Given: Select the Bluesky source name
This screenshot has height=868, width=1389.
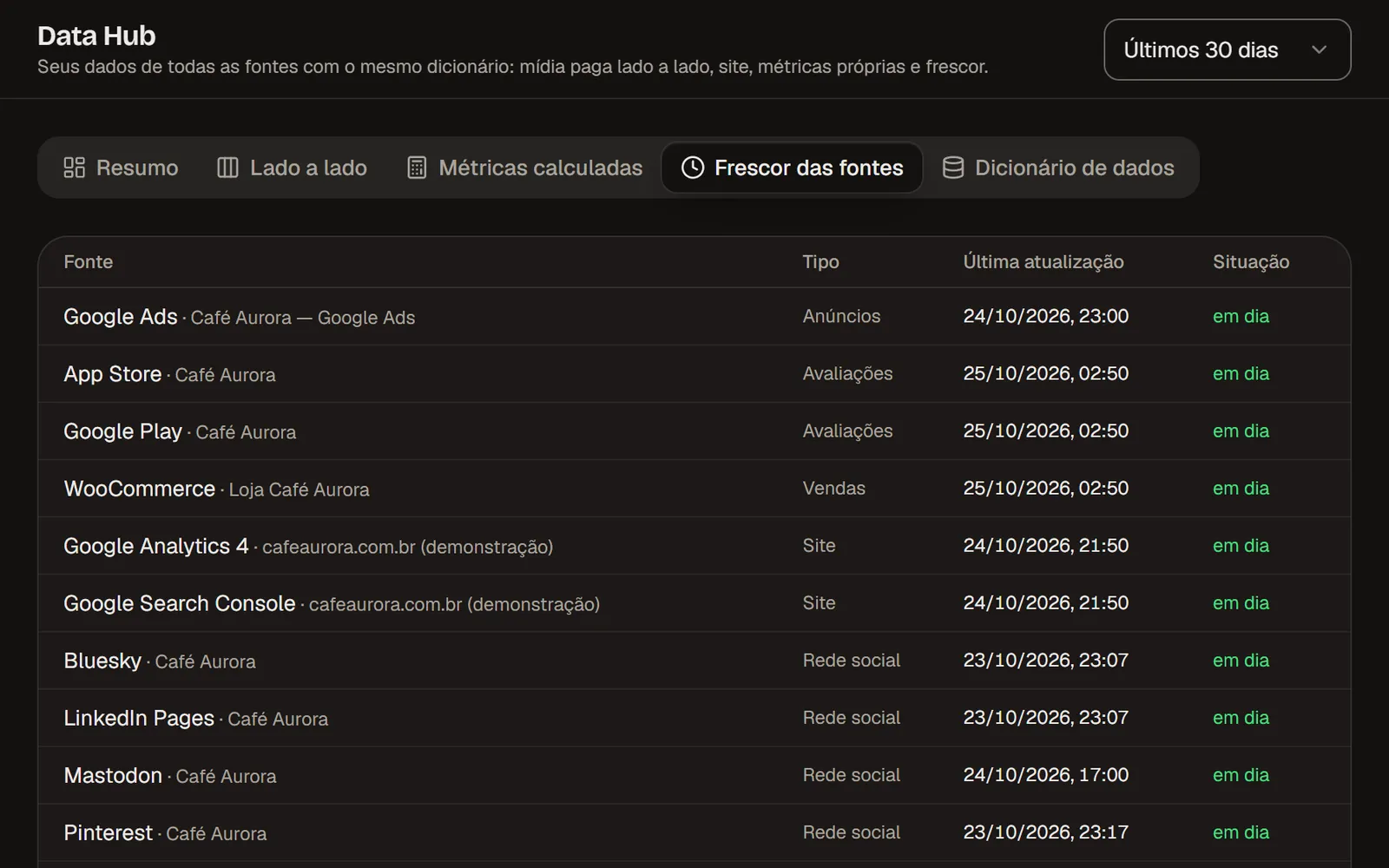Looking at the screenshot, I should click(102, 661).
